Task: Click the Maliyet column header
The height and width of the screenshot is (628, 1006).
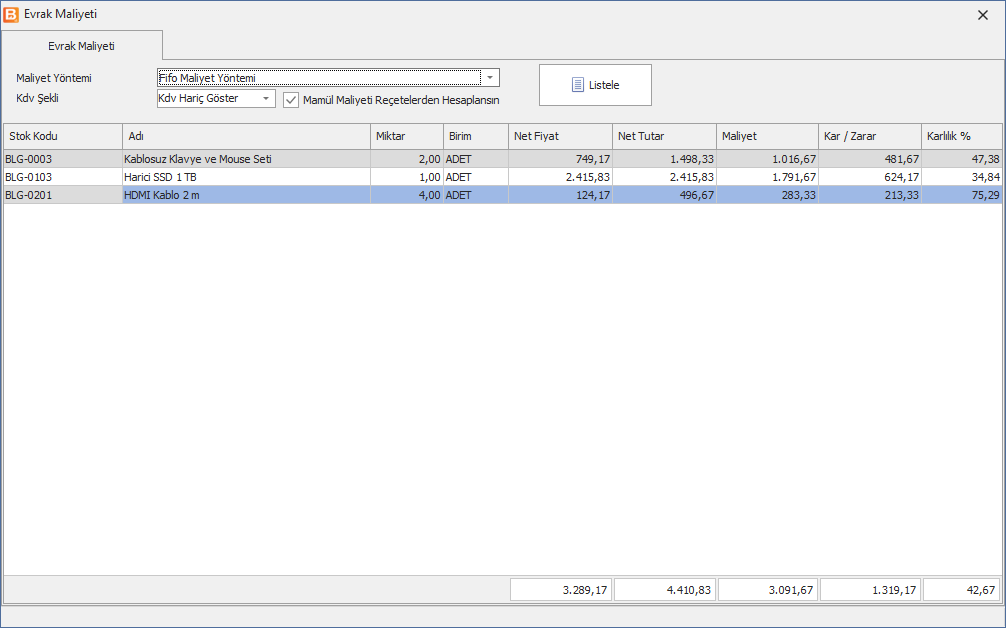Action: [x=767, y=136]
